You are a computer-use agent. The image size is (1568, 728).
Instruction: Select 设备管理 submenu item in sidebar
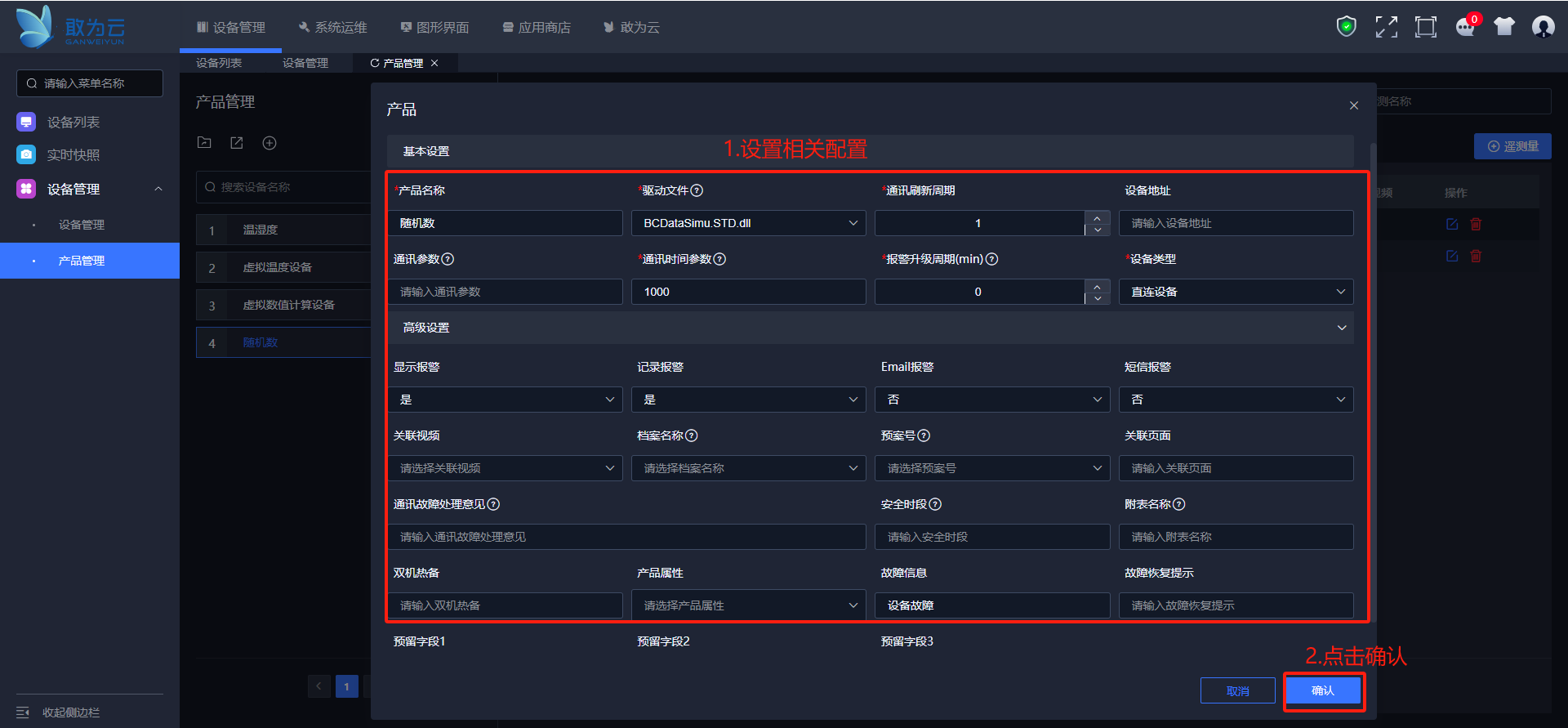pos(82,225)
